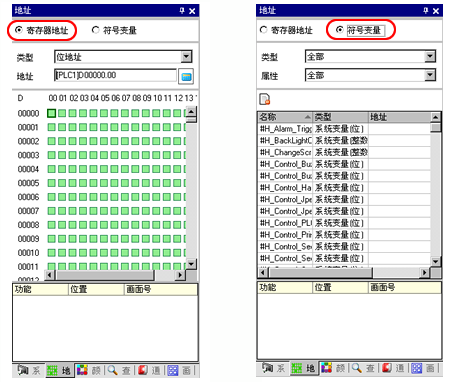Switch to 地 tab in right panel
453x382 pixels.
coord(304,368)
